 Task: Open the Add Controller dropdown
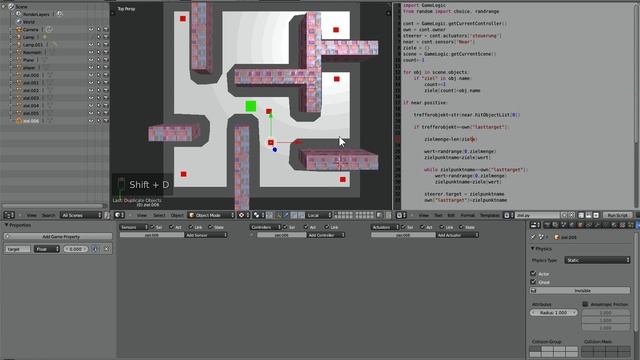click(x=325, y=235)
